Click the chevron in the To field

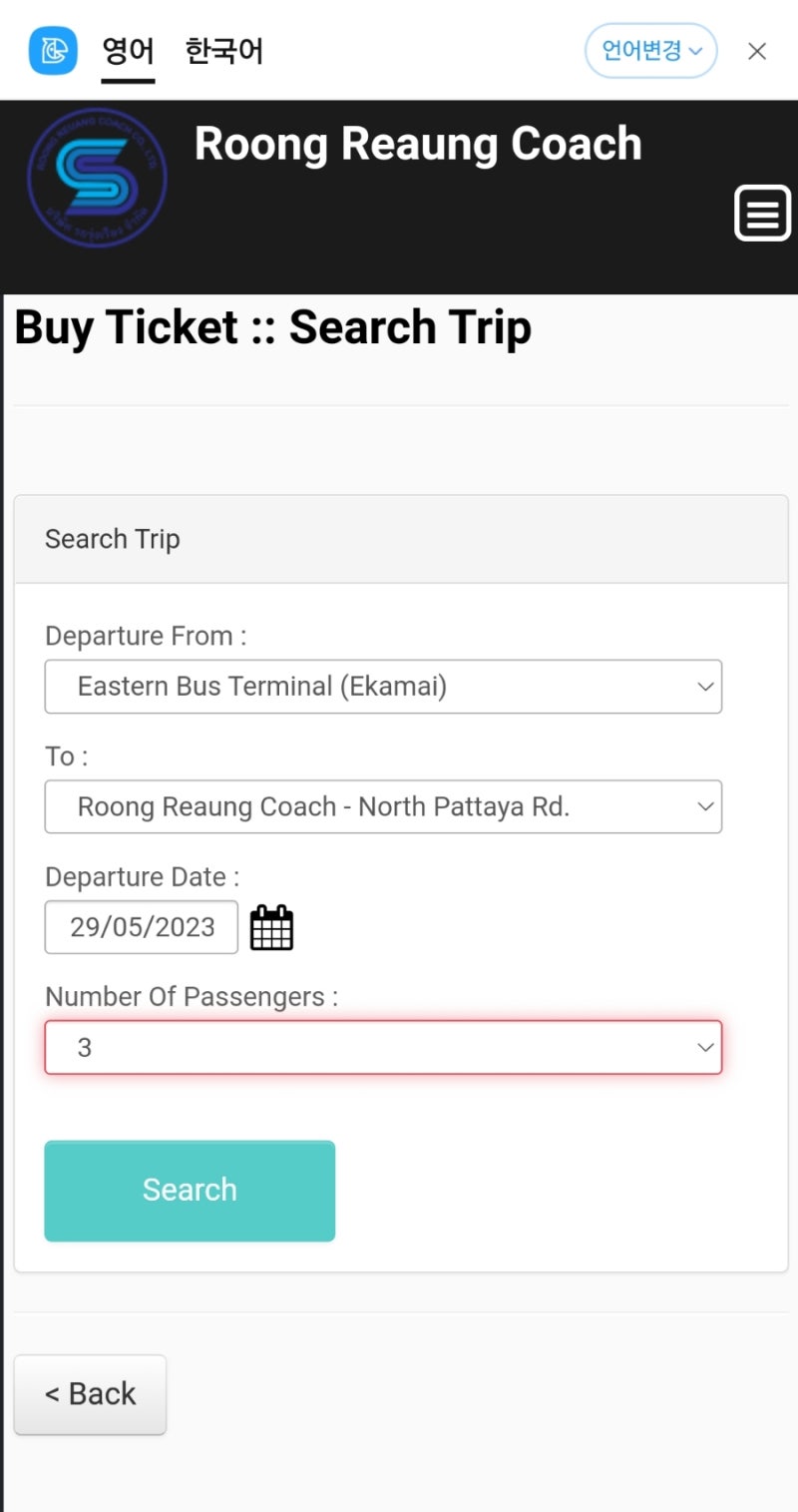click(x=705, y=806)
